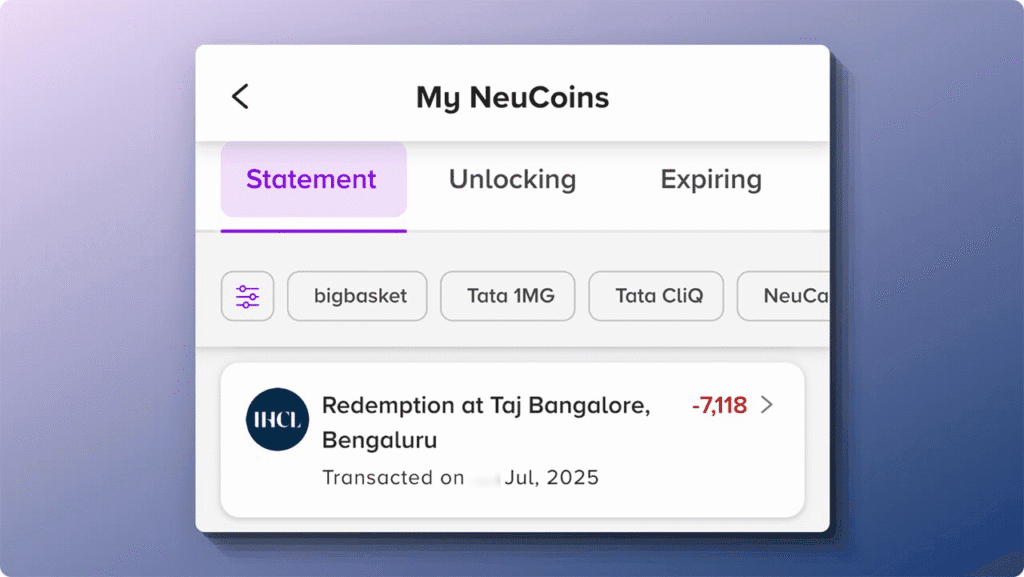Select the partially visible NeuCa chip
This screenshot has width=1024, height=577.
tap(784, 296)
